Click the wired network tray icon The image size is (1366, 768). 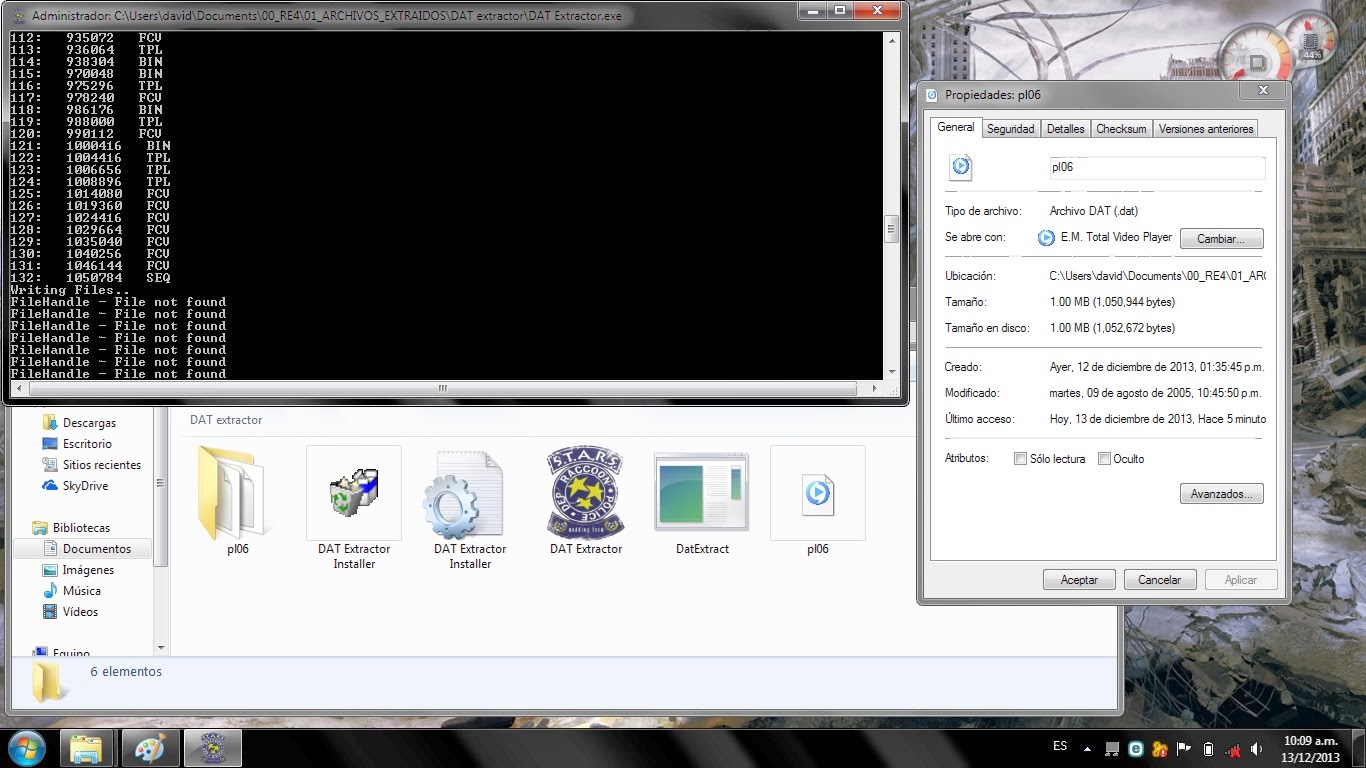[x=1112, y=748]
